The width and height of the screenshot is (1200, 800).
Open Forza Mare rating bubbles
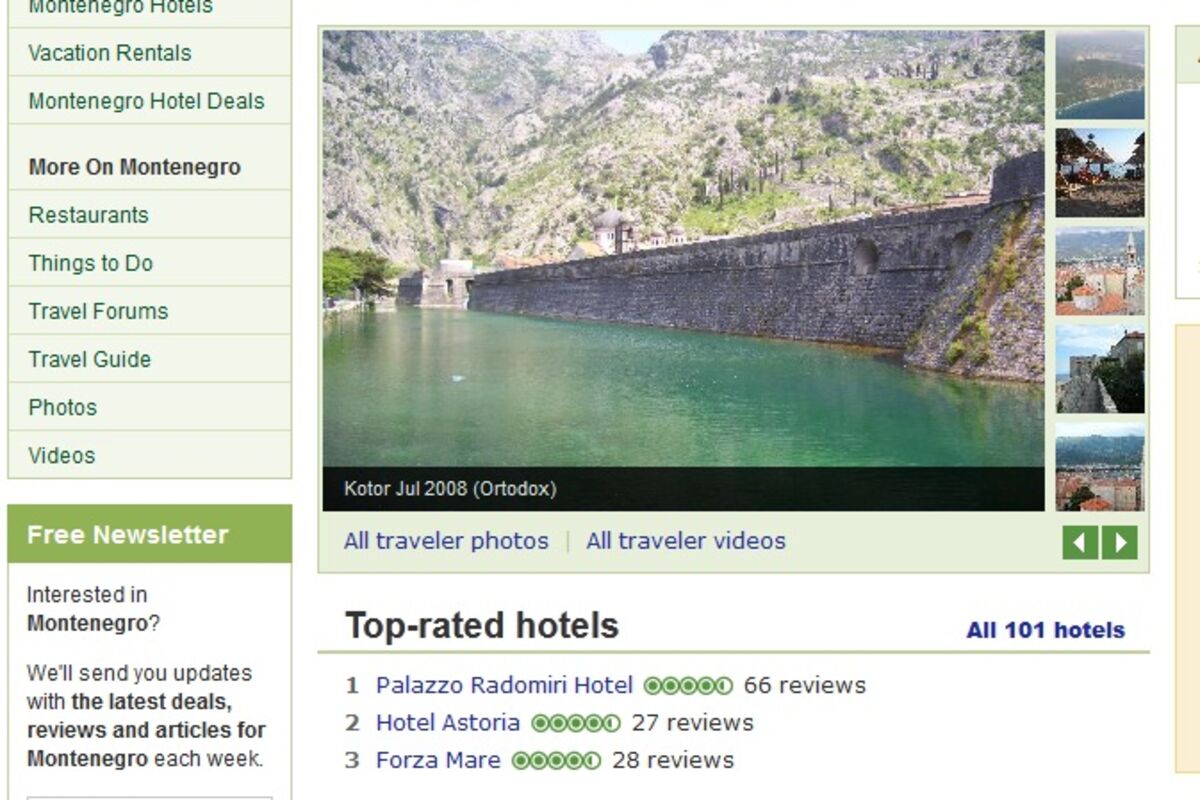(x=556, y=761)
